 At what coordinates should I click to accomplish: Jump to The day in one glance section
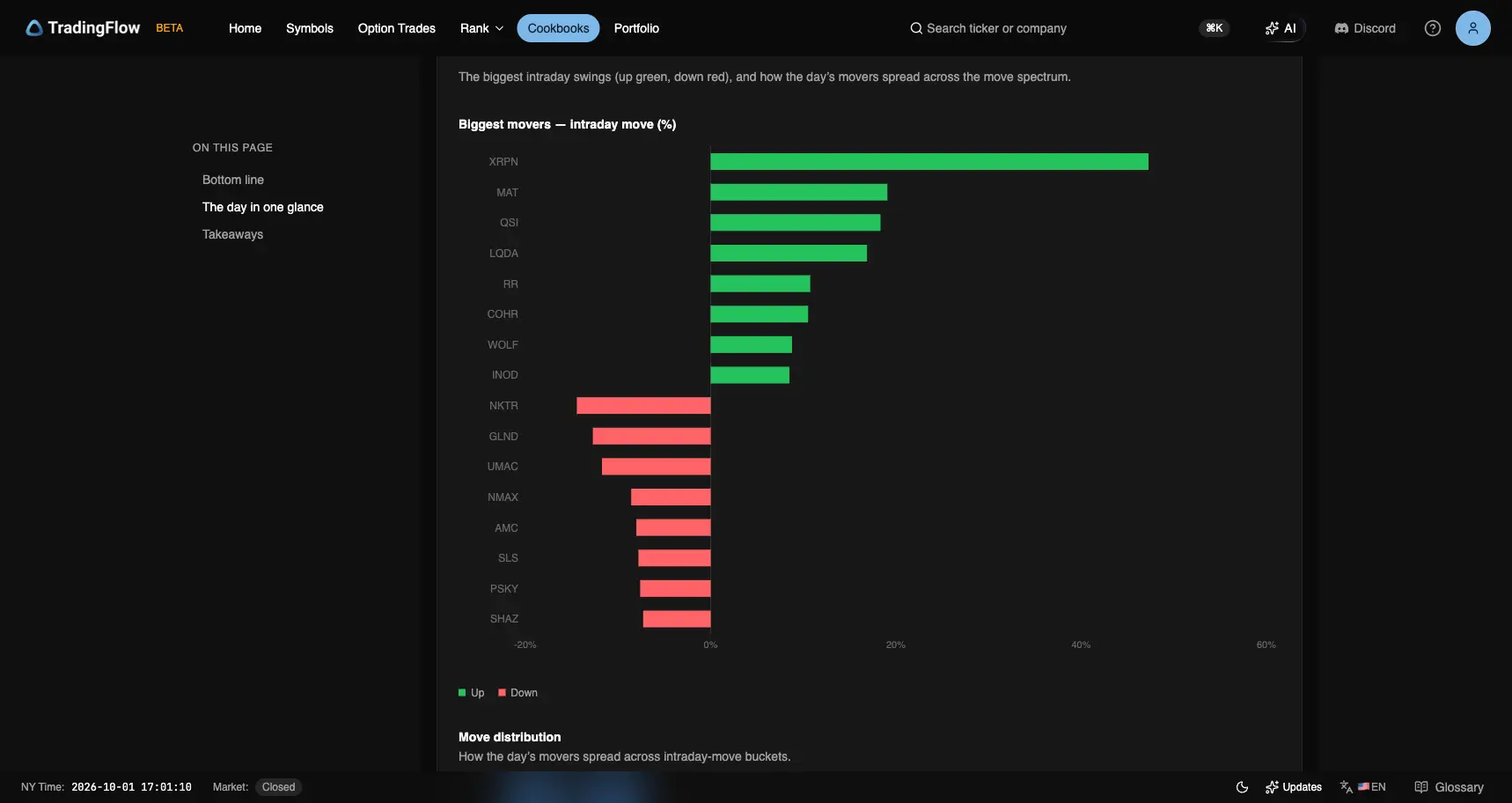click(263, 207)
